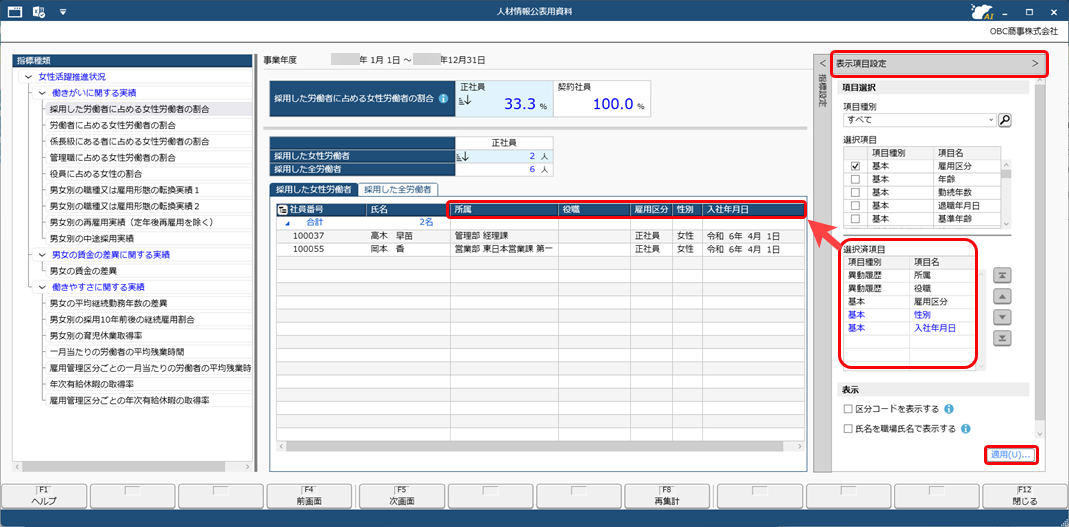Click the 契約社員 100.0% ratio cell
The image size is (1069, 527).
point(602,98)
